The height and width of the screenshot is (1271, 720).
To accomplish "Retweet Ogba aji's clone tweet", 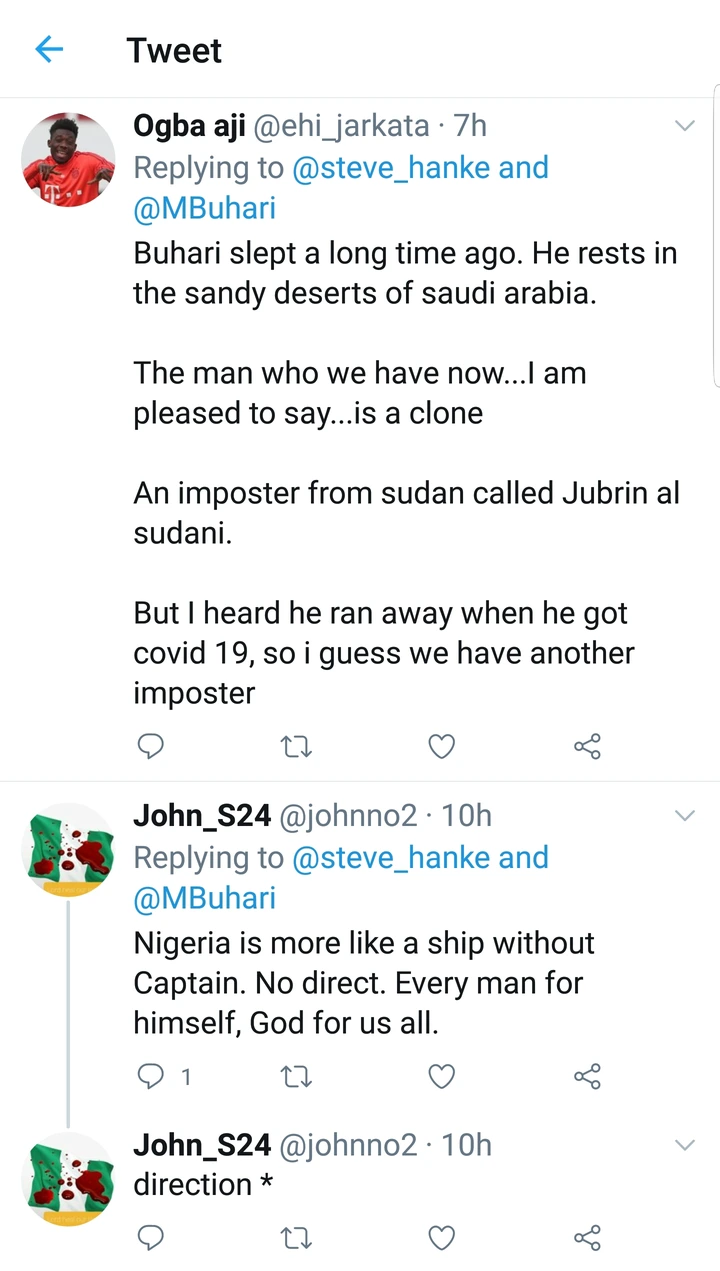I will (x=296, y=746).
